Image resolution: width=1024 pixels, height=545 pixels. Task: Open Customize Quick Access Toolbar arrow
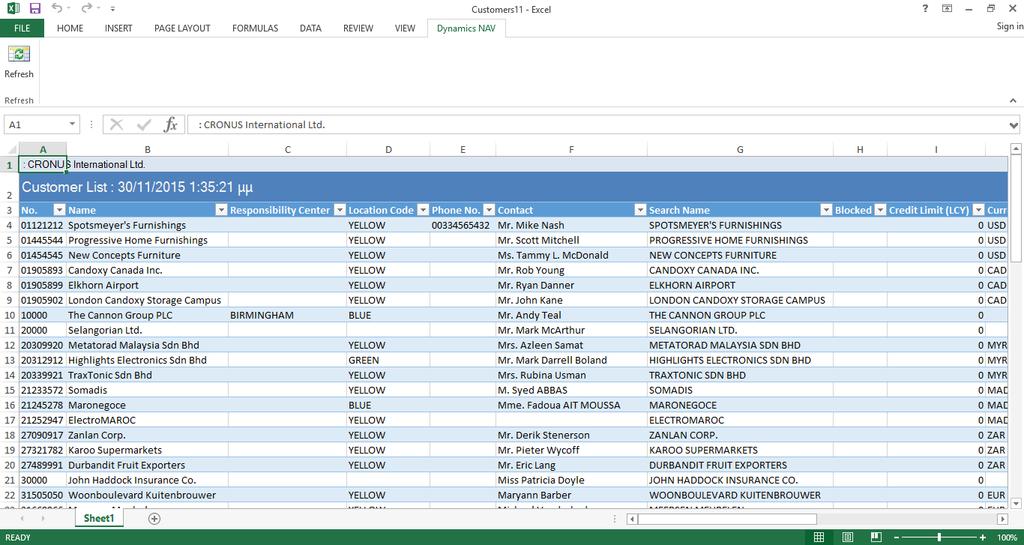click(x=112, y=9)
